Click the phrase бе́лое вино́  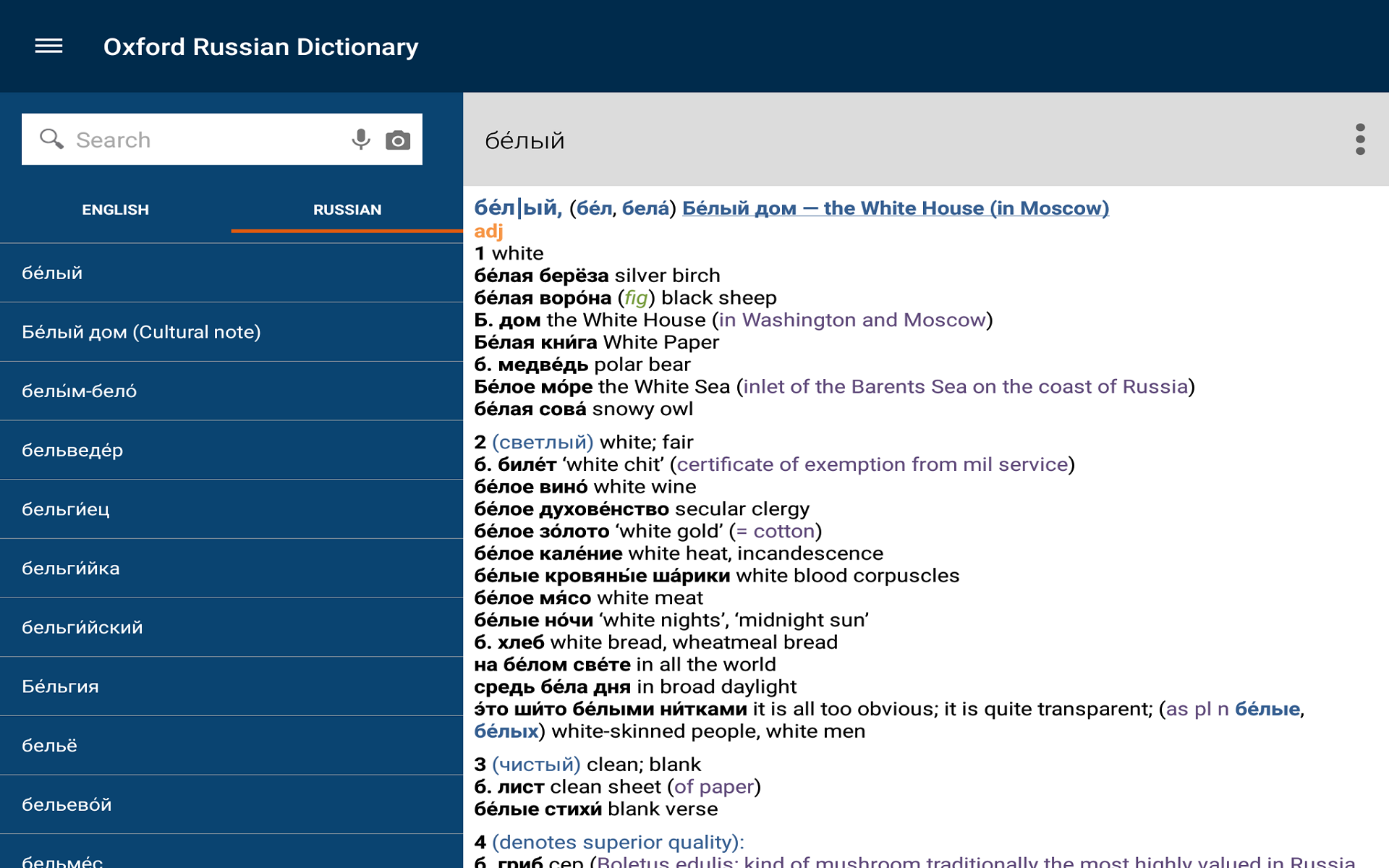point(531,487)
